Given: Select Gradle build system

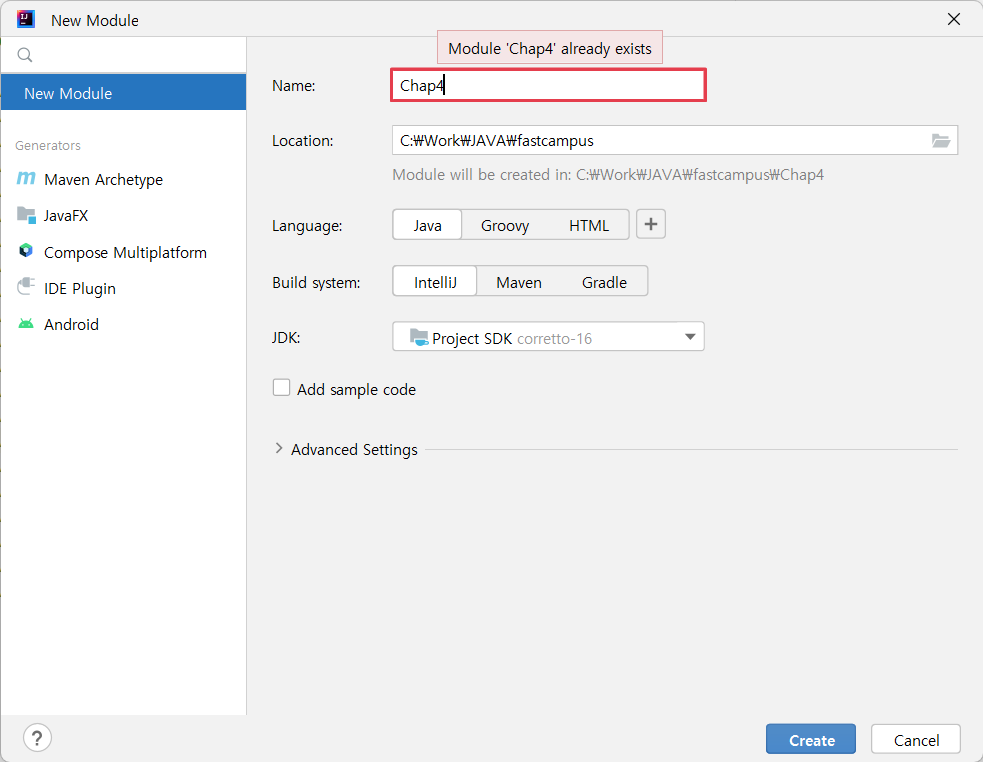Looking at the screenshot, I should pyautogui.click(x=604, y=282).
